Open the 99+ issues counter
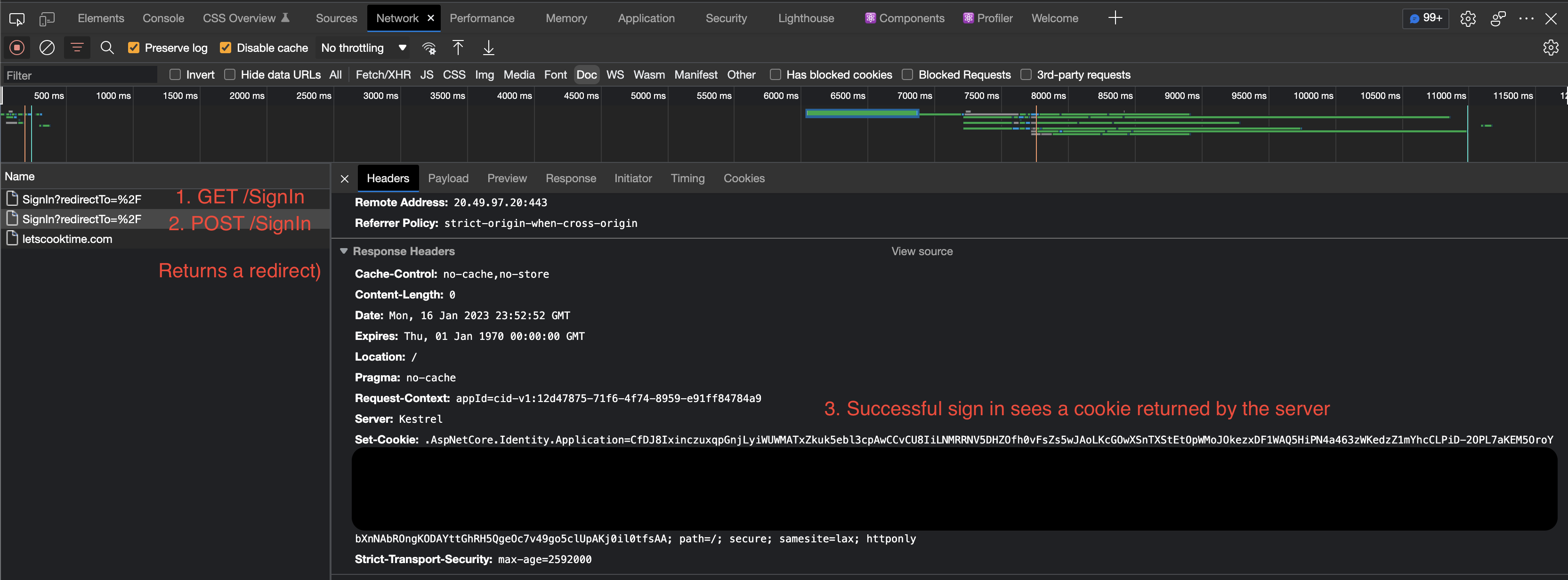The width and height of the screenshot is (1568, 580). pos(1426,18)
